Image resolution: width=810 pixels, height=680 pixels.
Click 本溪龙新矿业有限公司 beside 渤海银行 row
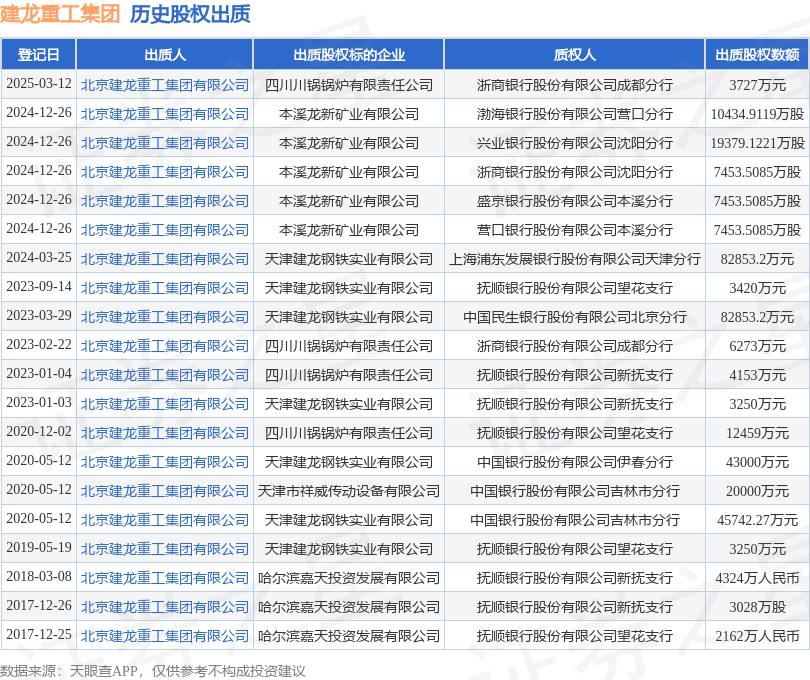coord(349,114)
